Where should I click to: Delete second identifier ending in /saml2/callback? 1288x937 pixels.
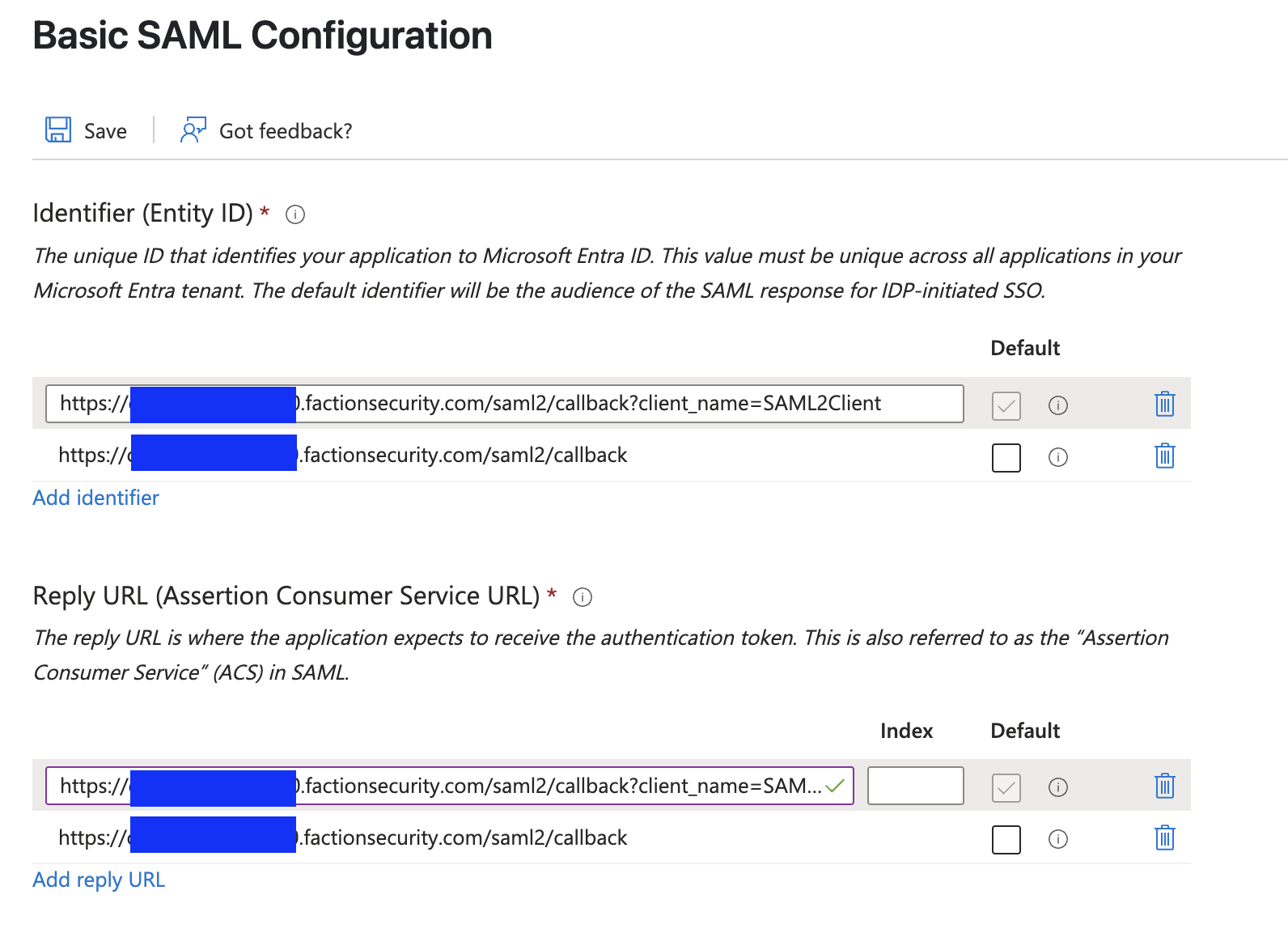pos(1165,456)
